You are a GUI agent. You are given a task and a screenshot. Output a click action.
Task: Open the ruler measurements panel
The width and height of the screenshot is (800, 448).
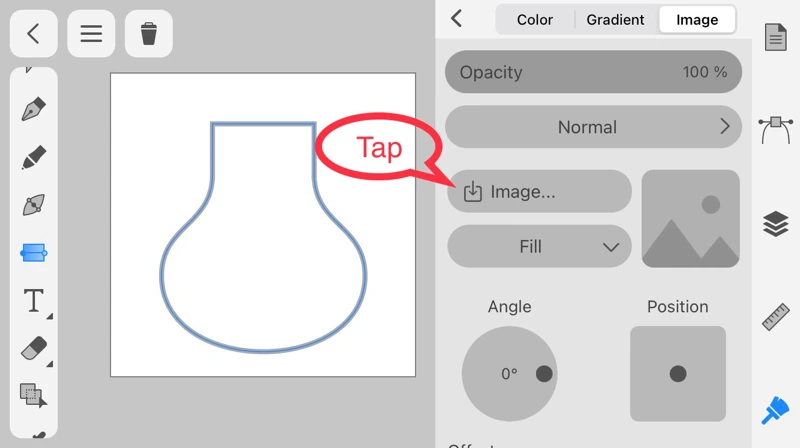tap(776, 317)
